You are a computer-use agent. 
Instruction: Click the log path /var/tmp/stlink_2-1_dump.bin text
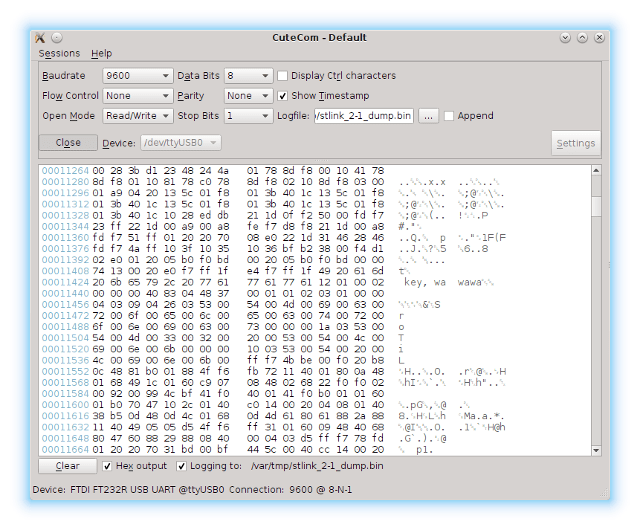point(318,466)
